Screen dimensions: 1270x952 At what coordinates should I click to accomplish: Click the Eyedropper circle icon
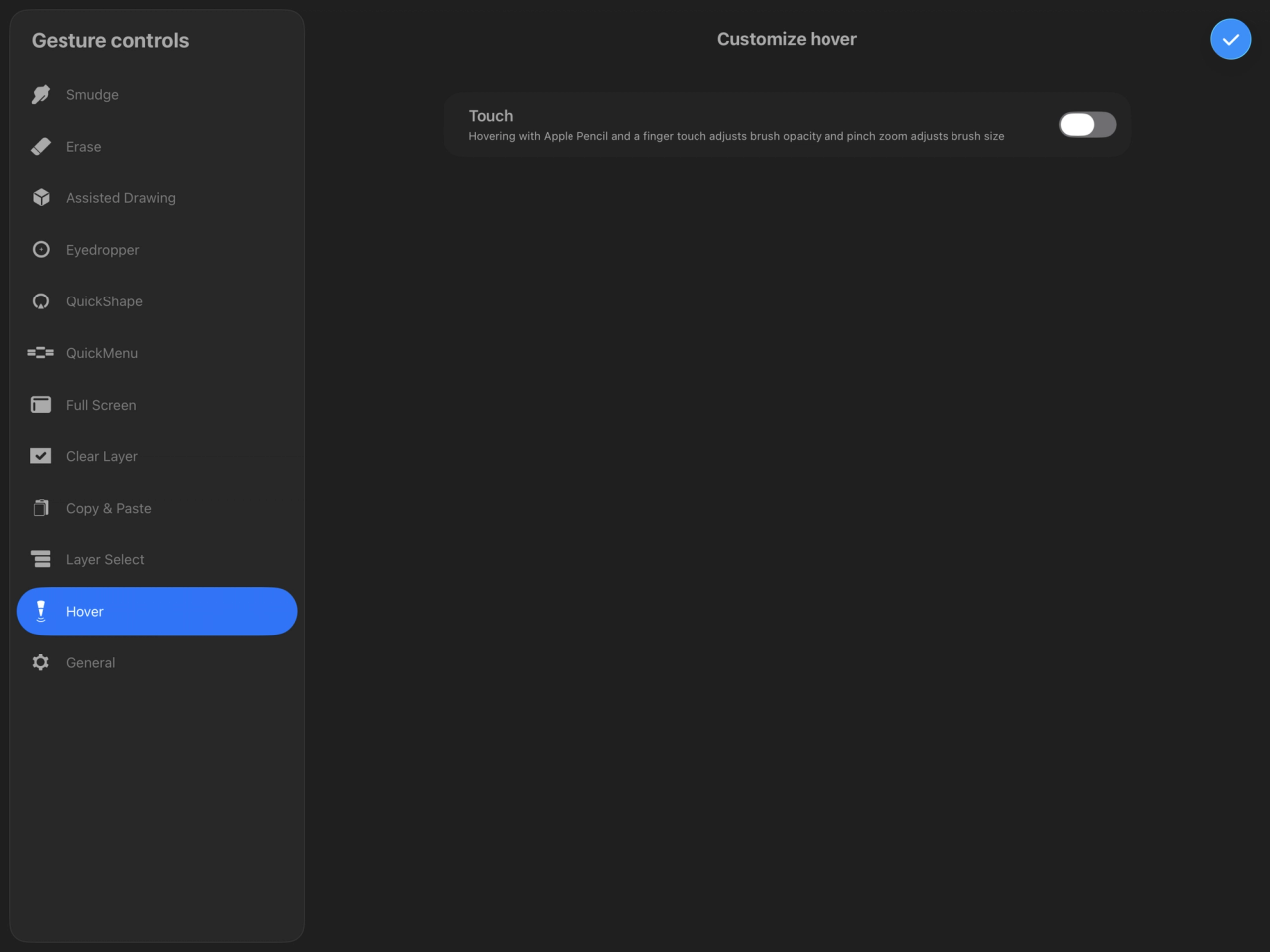point(41,249)
